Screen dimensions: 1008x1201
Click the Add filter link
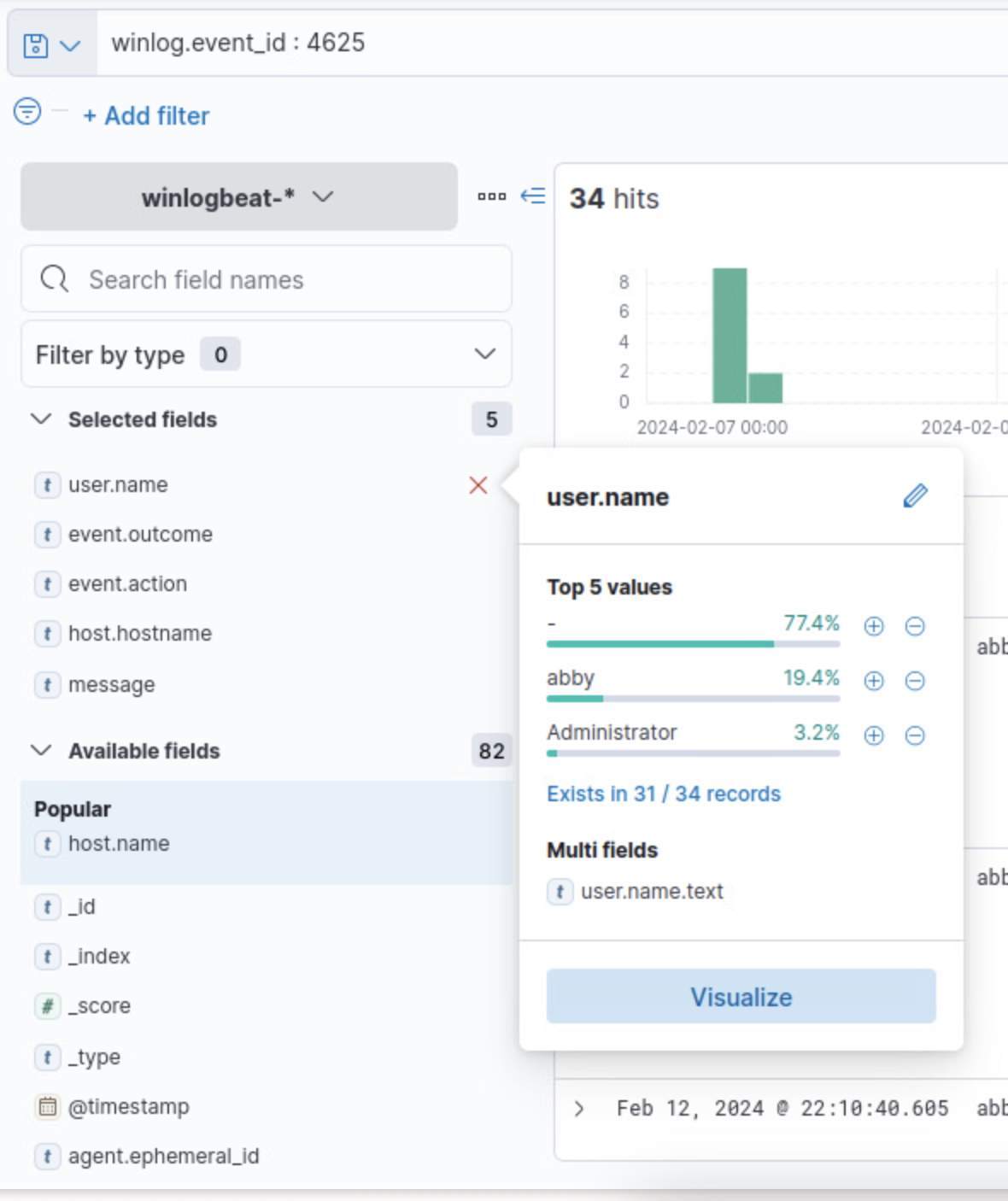click(146, 116)
